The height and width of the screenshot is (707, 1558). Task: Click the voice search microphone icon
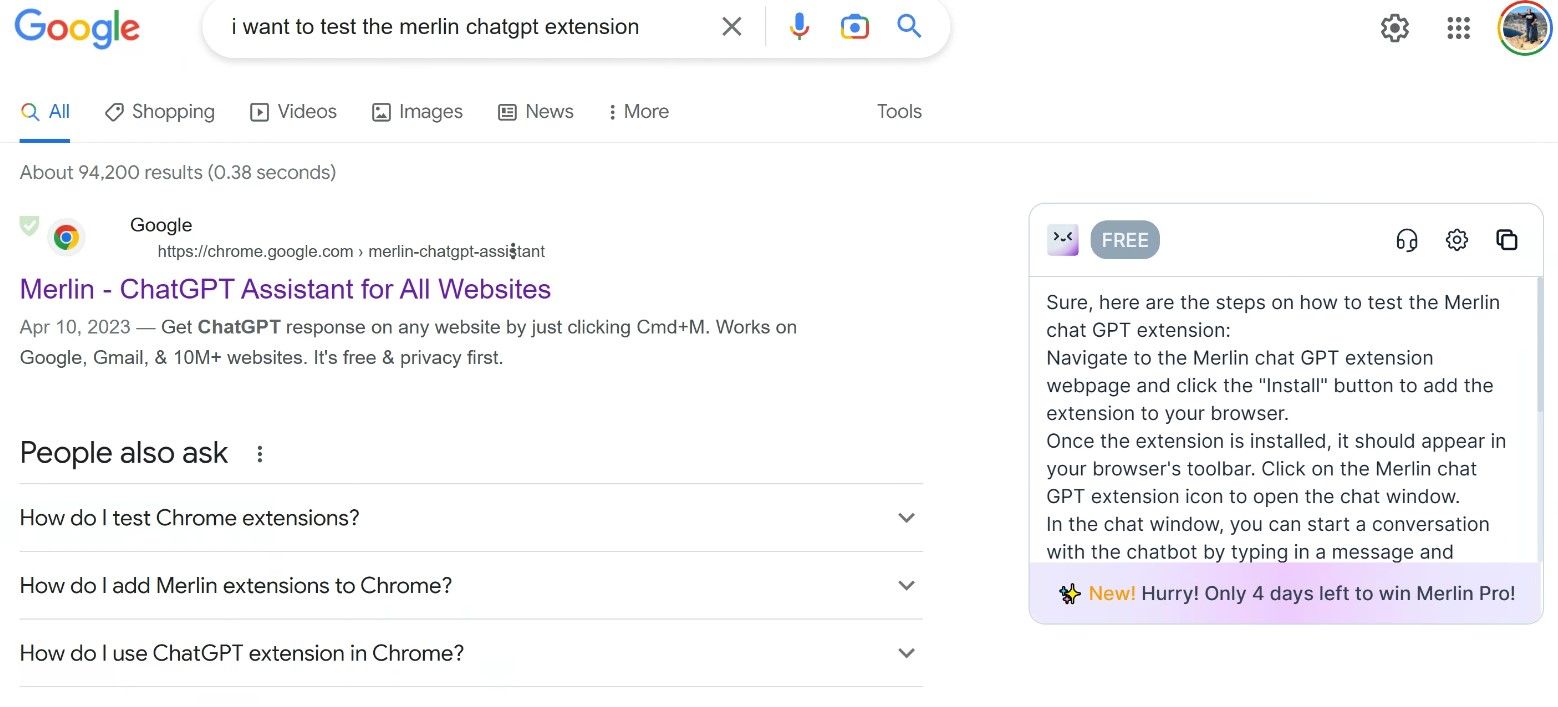pyautogui.click(x=798, y=27)
